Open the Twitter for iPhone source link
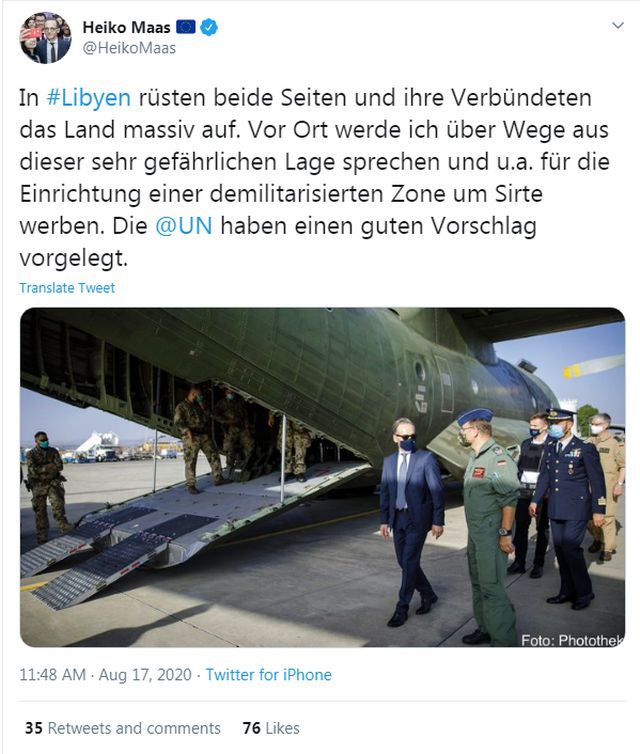The image size is (640, 754). click(x=269, y=675)
